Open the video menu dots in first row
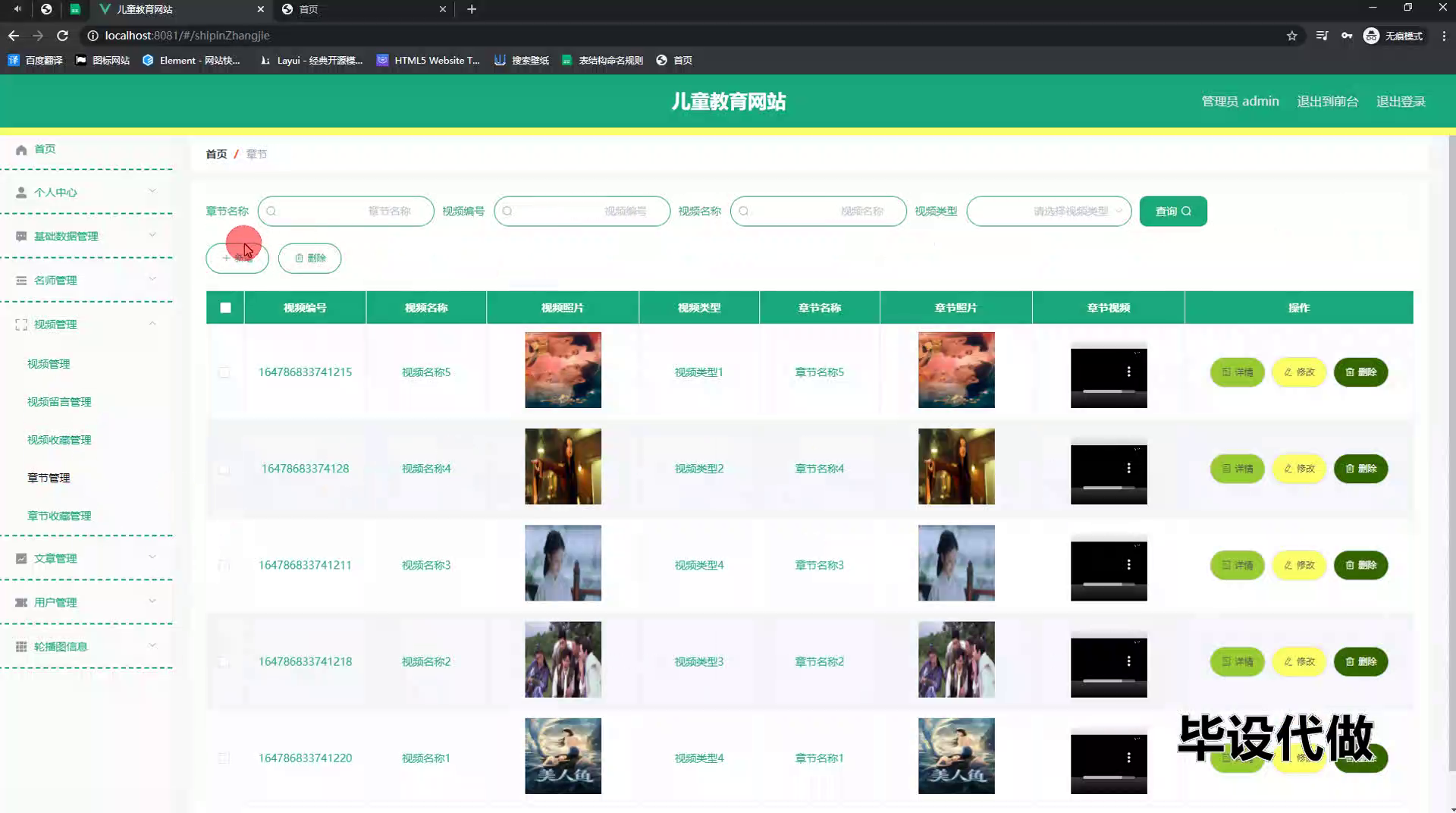Image resolution: width=1456 pixels, height=813 pixels. (1128, 372)
